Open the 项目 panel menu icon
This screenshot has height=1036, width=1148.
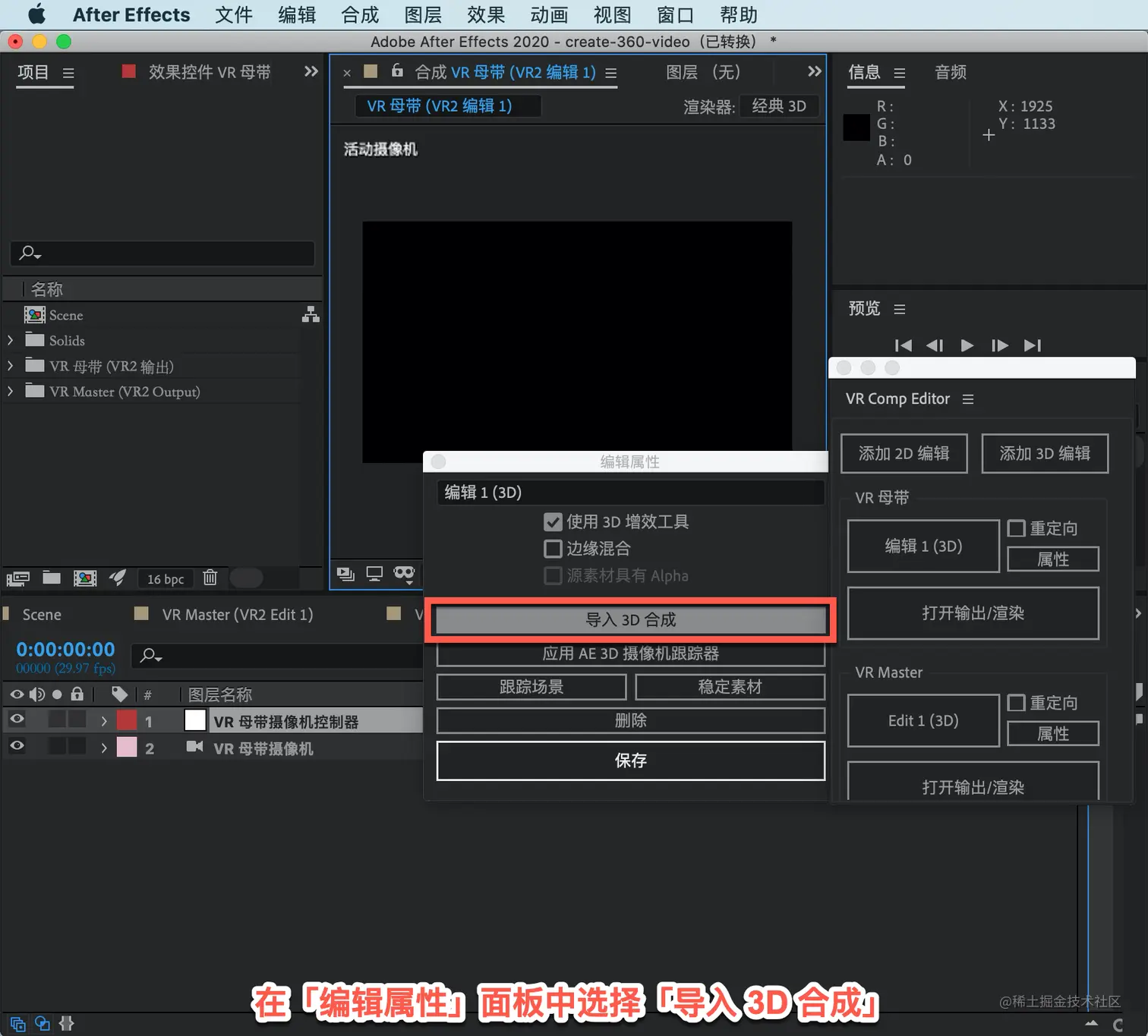(68, 73)
